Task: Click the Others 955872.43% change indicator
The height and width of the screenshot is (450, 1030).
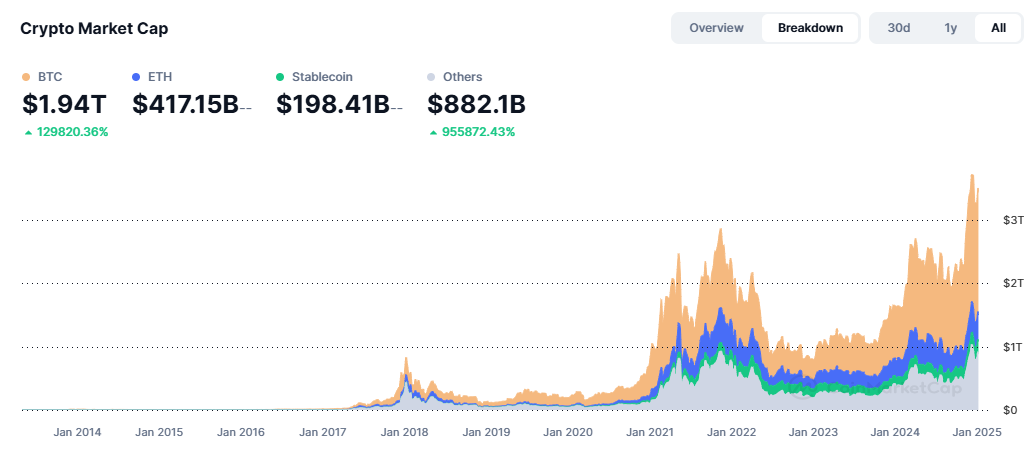Action: point(472,132)
